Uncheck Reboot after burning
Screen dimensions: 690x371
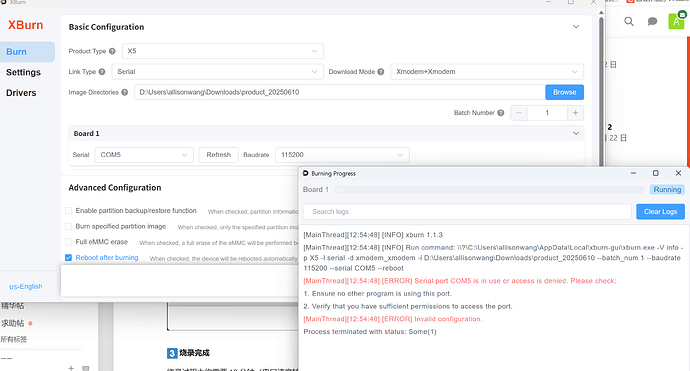(69, 257)
